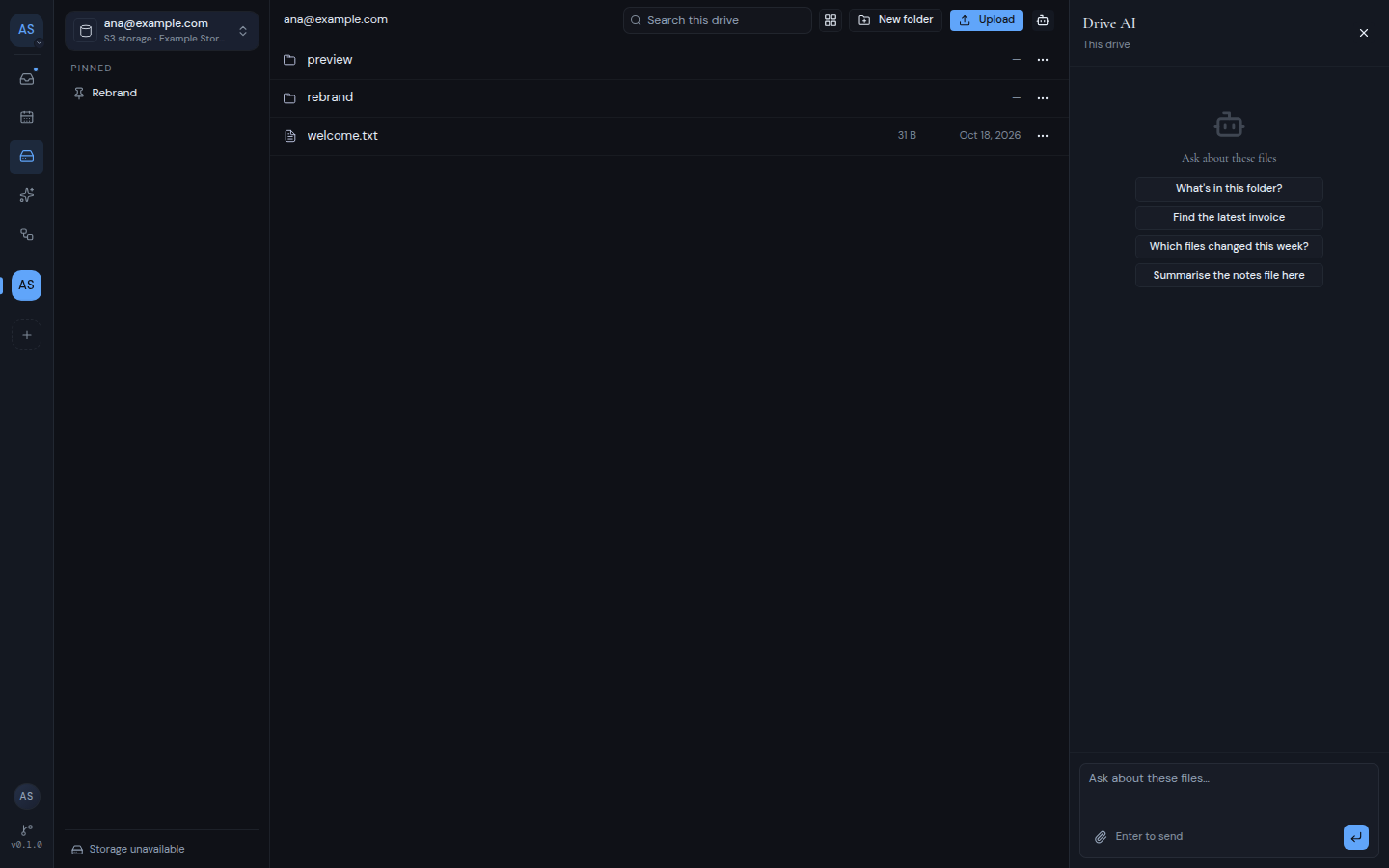Click the Upload button
1389x868 pixels.
[987, 20]
